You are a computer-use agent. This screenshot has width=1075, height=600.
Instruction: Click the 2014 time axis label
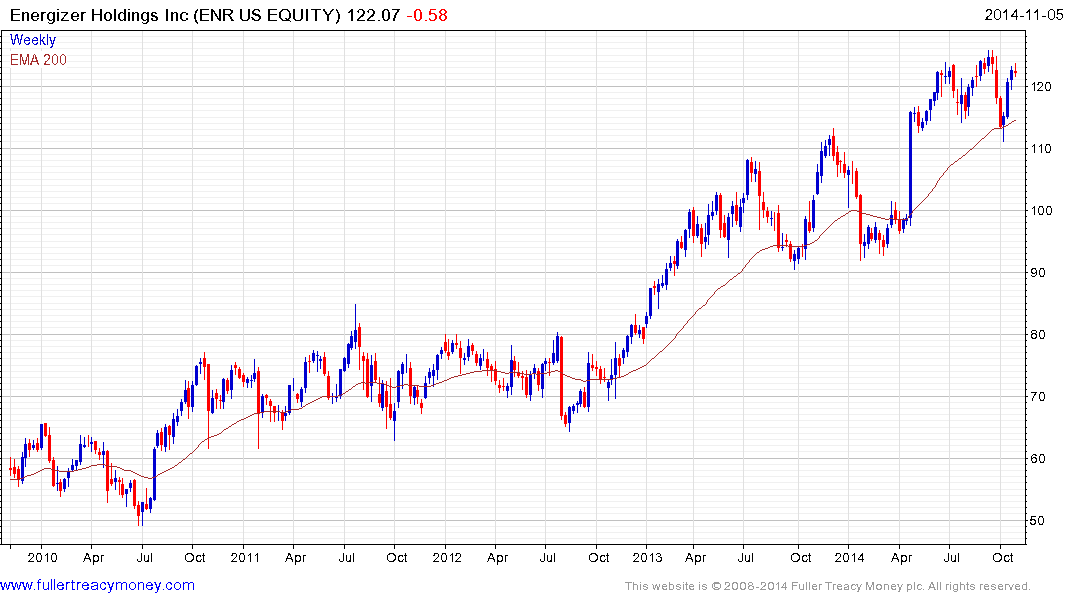pyautogui.click(x=849, y=557)
